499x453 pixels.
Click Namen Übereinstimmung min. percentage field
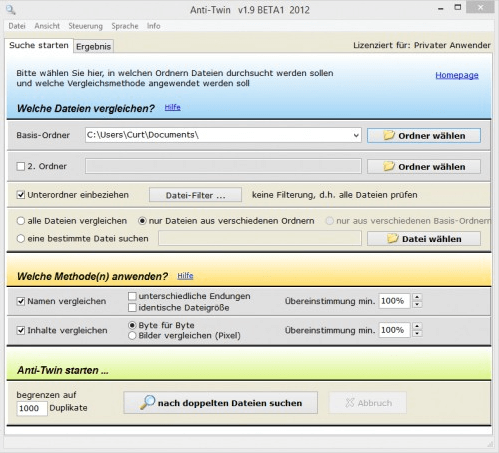click(394, 301)
